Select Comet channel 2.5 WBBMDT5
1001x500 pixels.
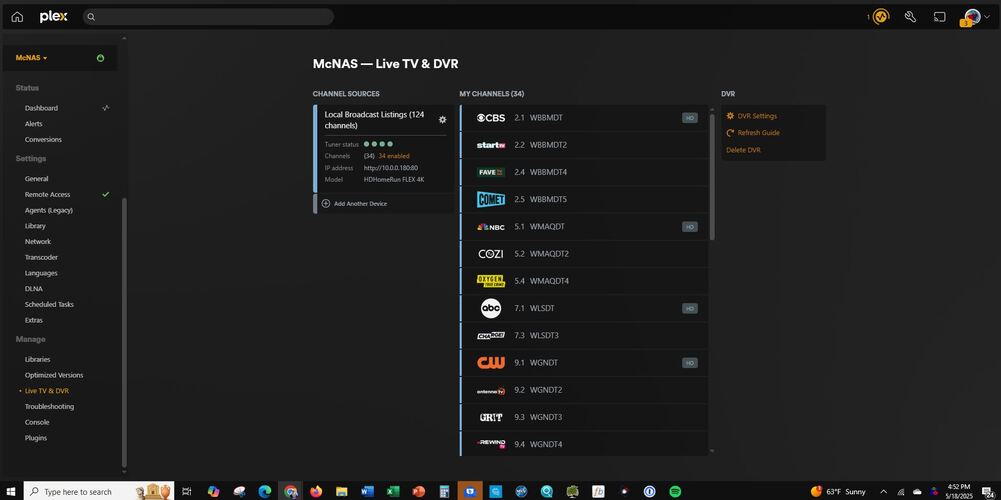point(583,199)
